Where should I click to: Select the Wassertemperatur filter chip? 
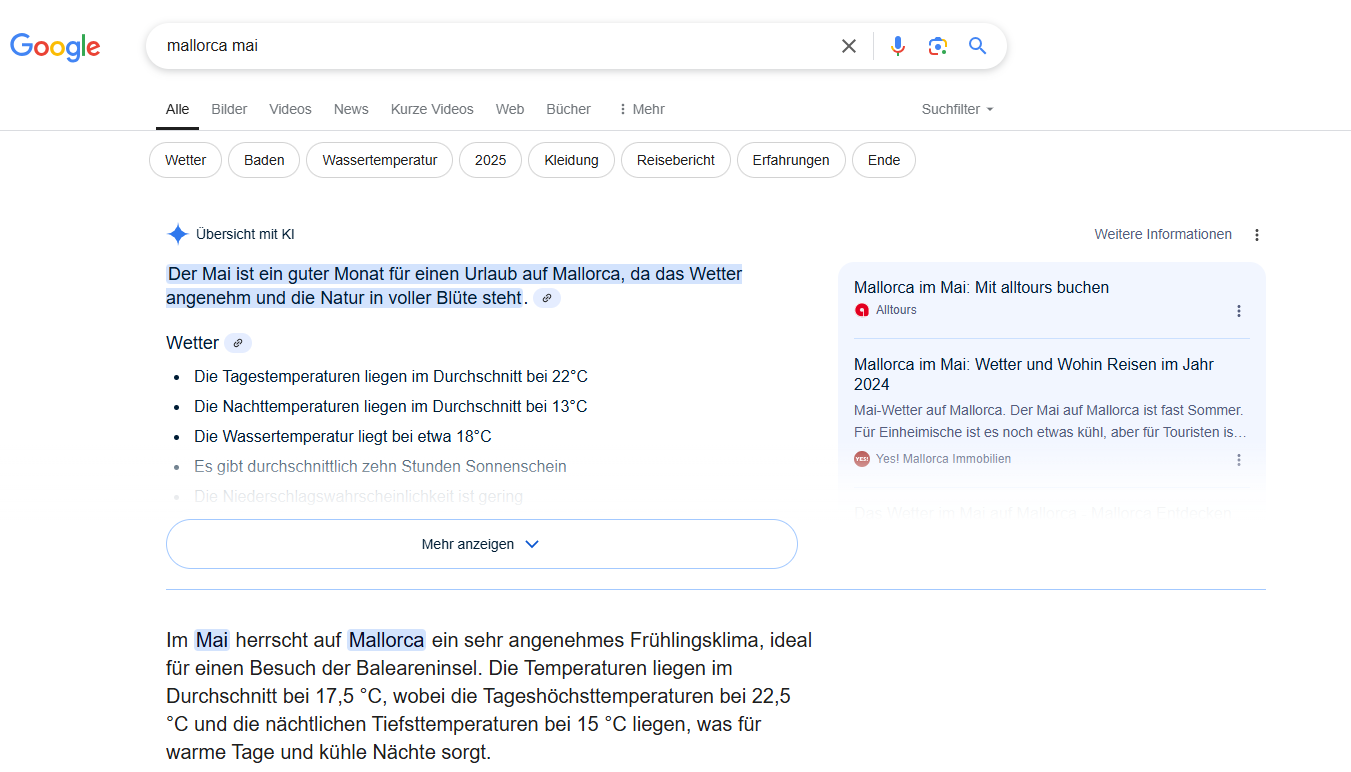point(380,160)
